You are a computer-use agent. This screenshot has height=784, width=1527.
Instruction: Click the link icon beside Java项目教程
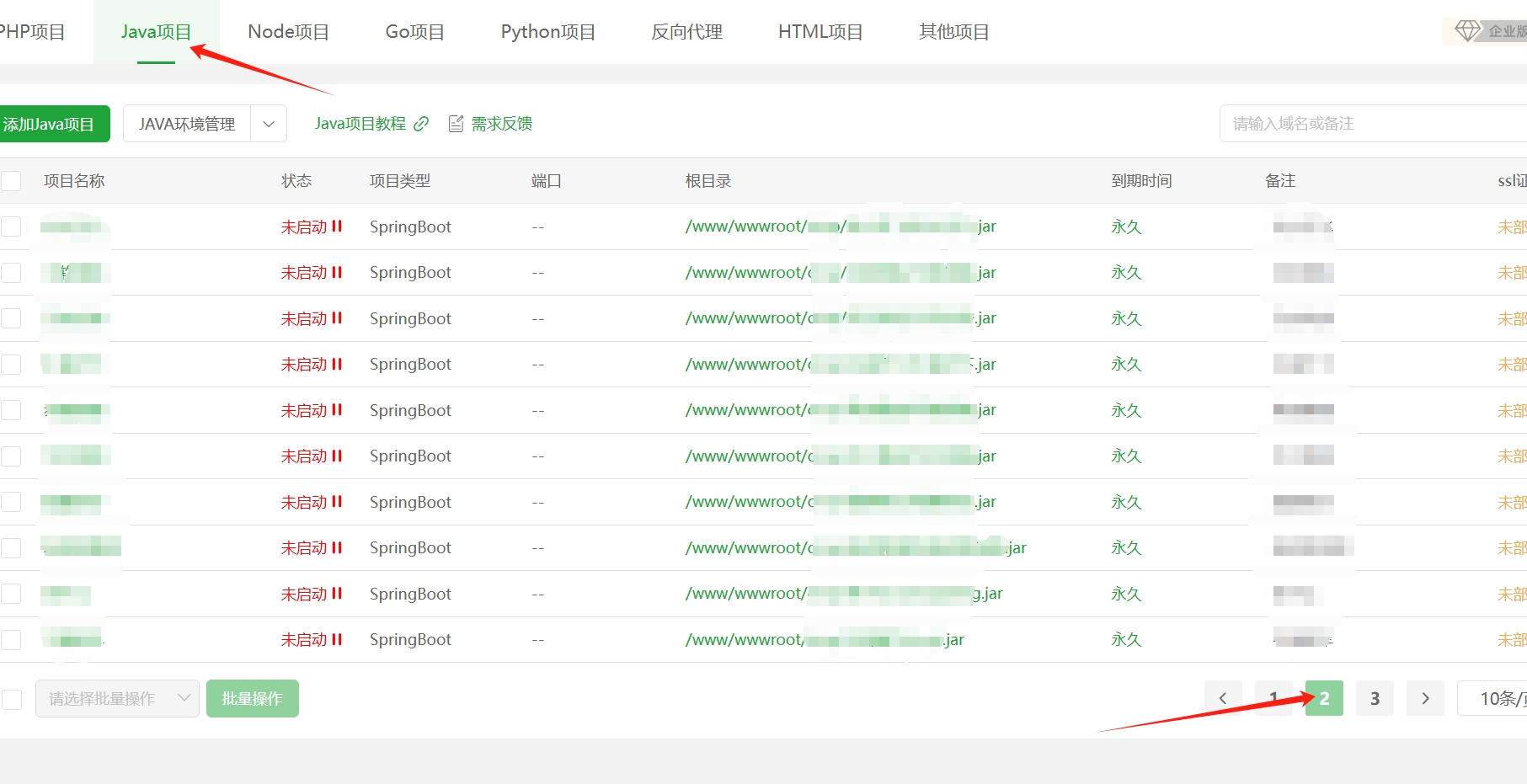click(x=421, y=124)
